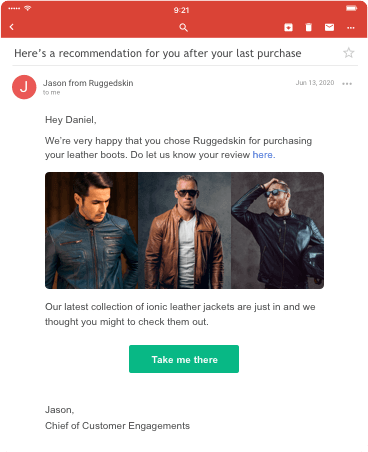368x452 pixels.
Task: Click the green Take me there button
Action: pyautogui.click(x=184, y=359)
